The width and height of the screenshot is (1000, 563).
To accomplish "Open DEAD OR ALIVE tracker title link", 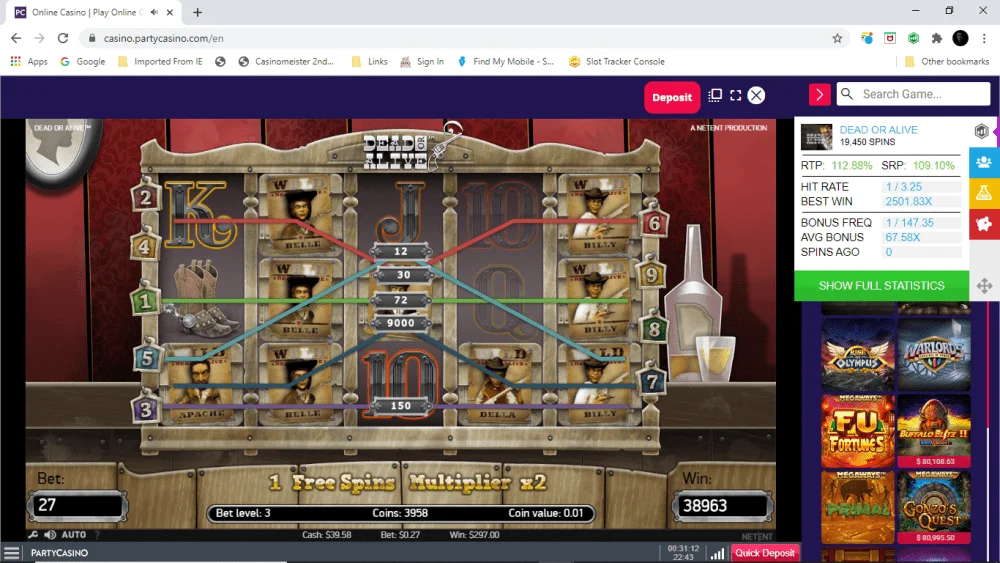I will pyautogui.click(x=878, y=129).
